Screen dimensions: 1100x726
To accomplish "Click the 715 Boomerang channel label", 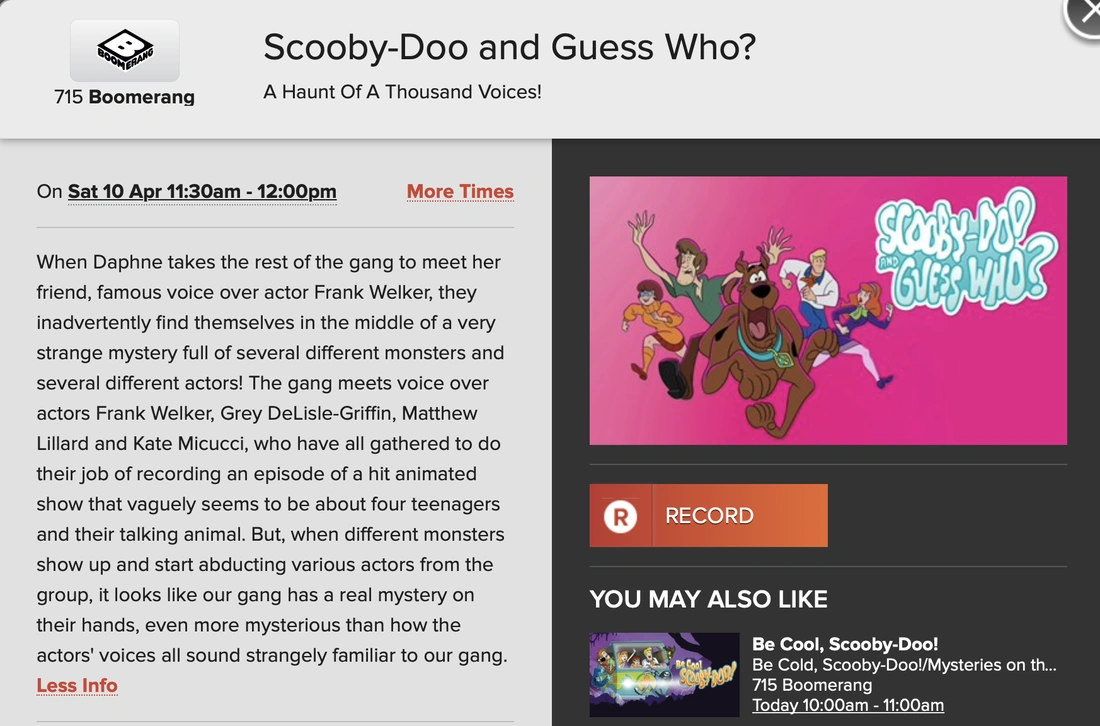I will [x=124, y=98].
